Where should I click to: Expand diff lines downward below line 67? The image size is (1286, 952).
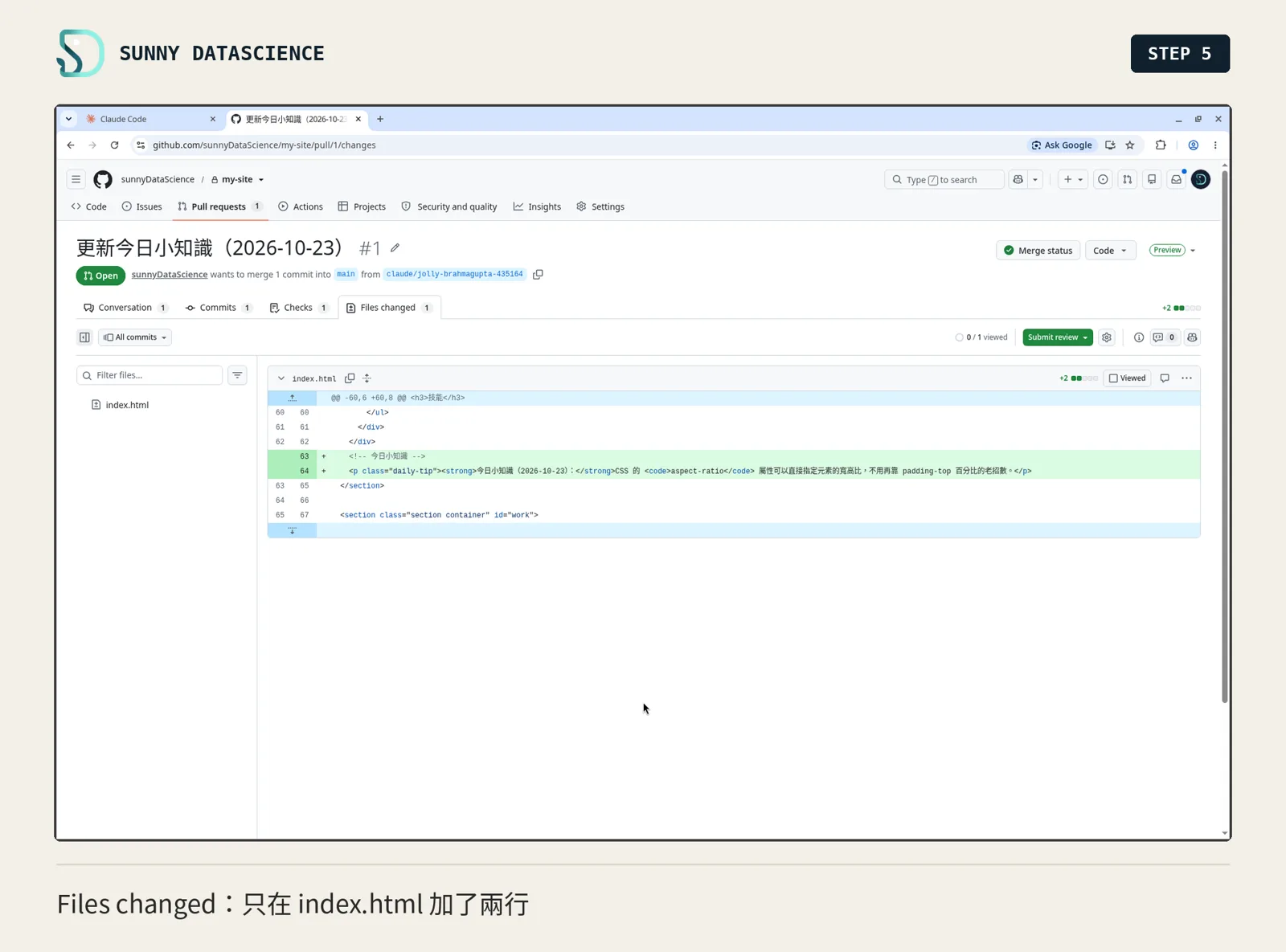pos(292,530)
